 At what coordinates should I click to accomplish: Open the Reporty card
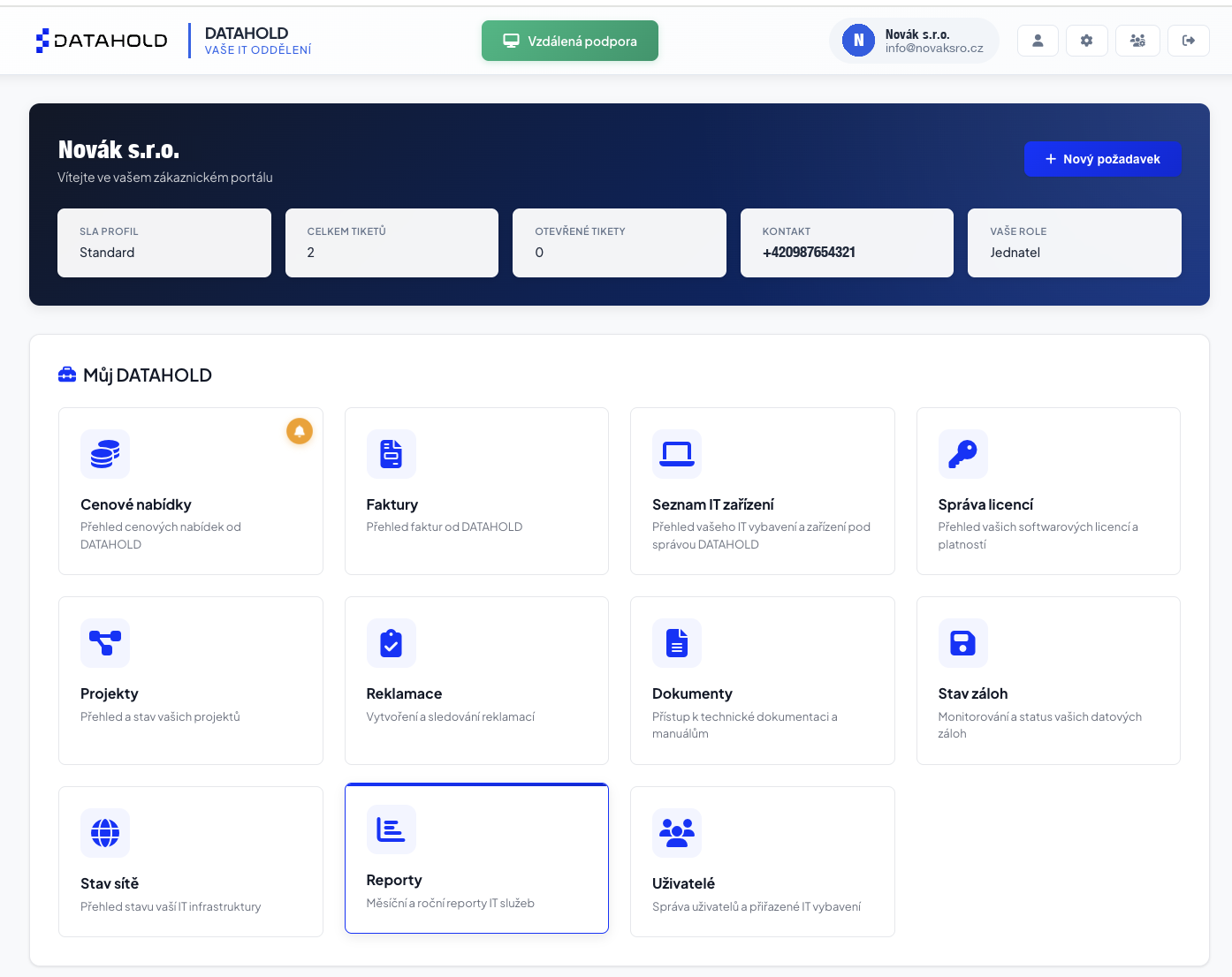pyautogui.click(x=476, y=858)
